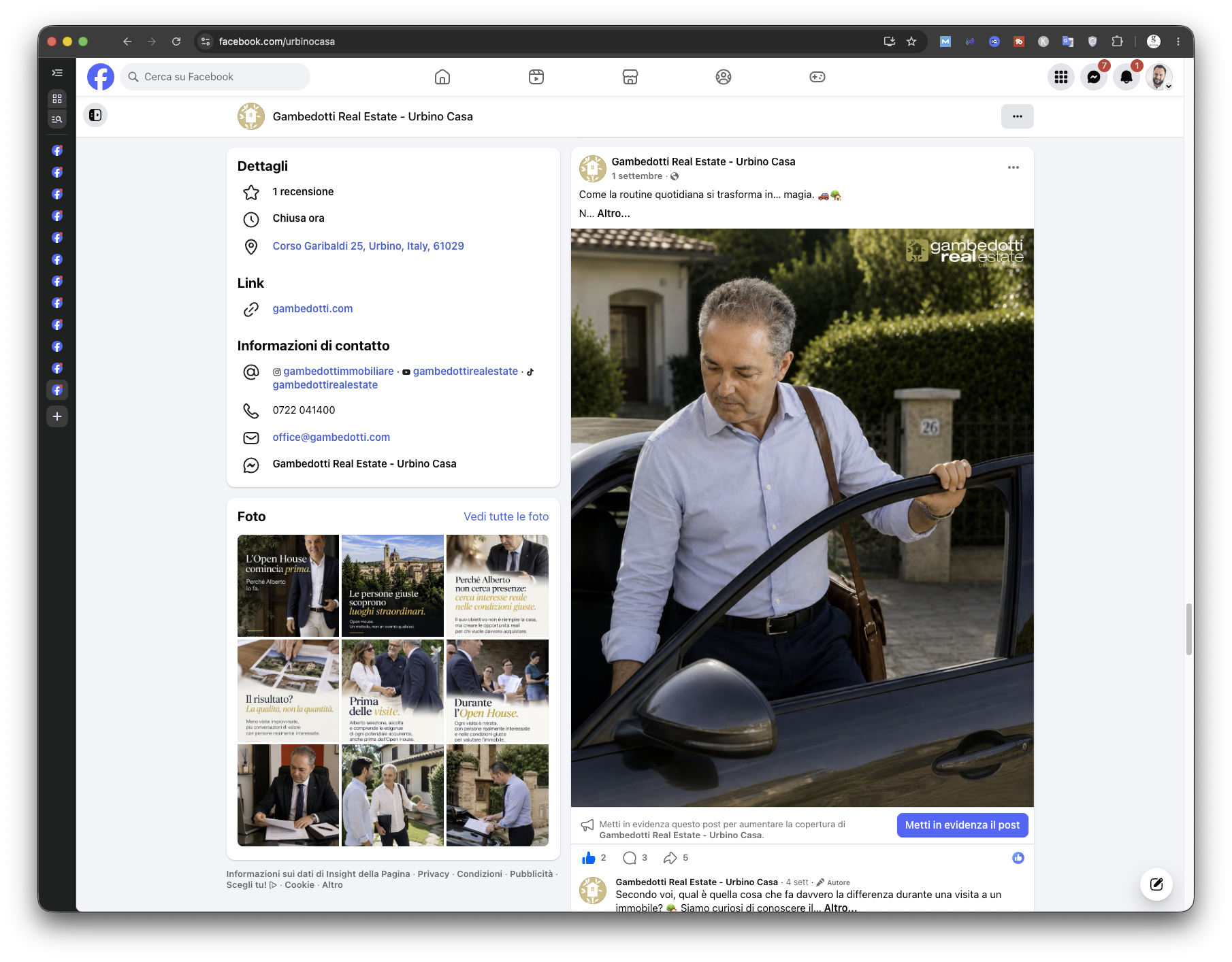This screenshot has width=1232, height=962.
Task: Reload the page in browser toolbar
Action: coord(176,42)
